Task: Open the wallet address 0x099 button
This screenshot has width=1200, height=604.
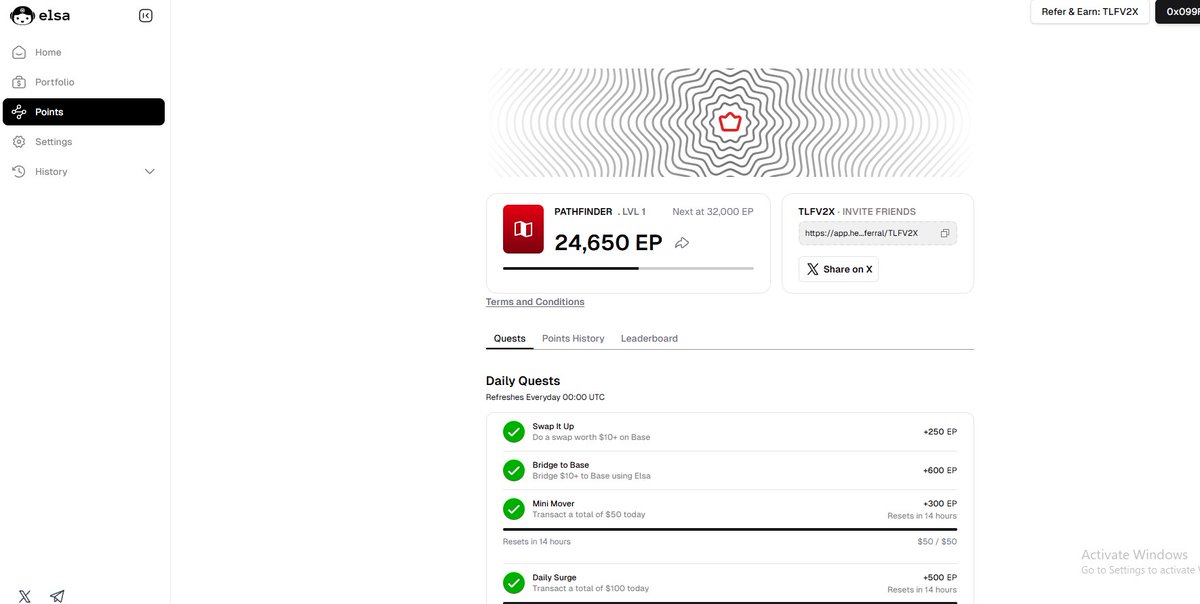Action: coord(1178,12)
